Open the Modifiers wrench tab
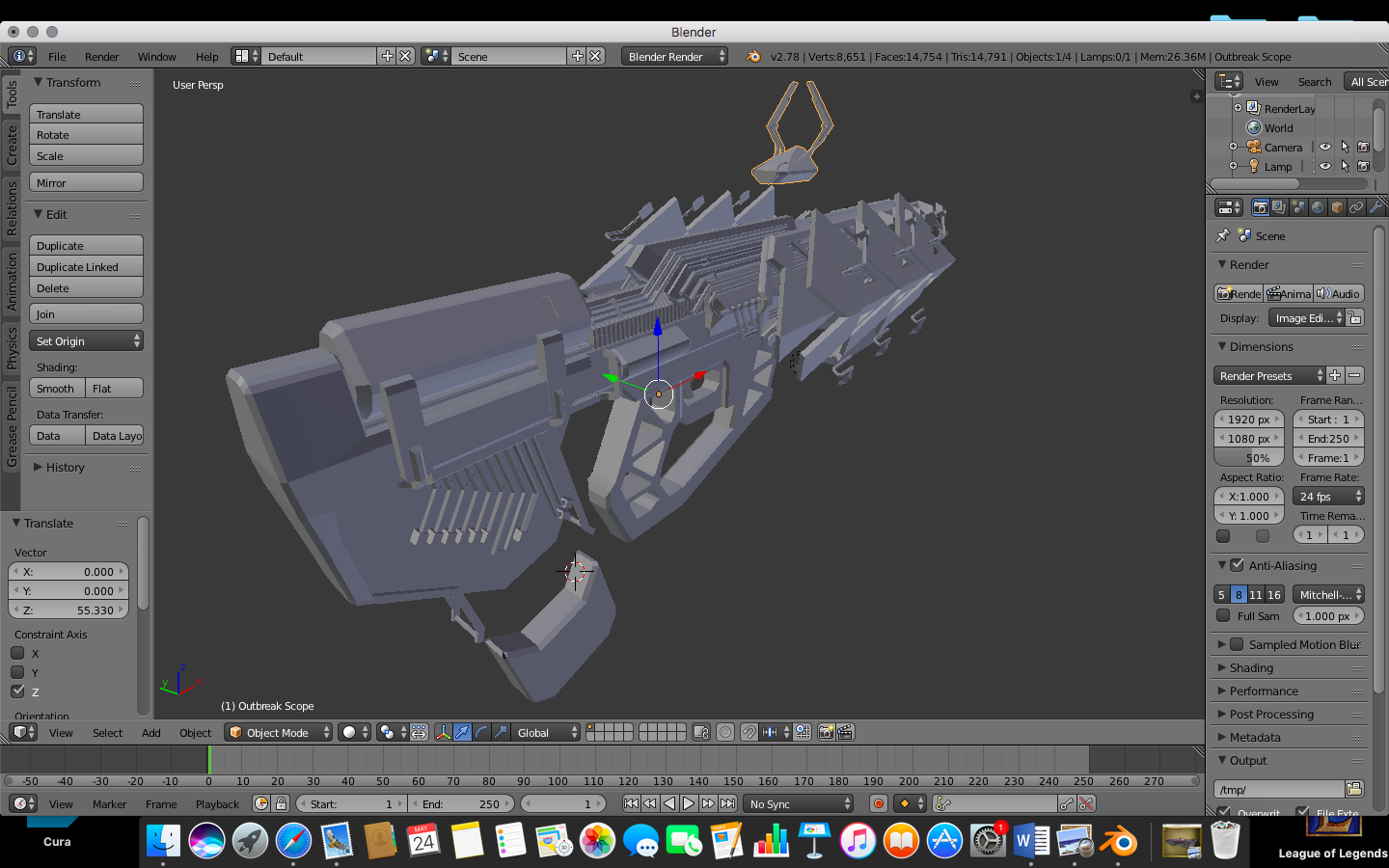Image resolution: width=1389 pixels, height=868 pixels. tap(1375, 207)
